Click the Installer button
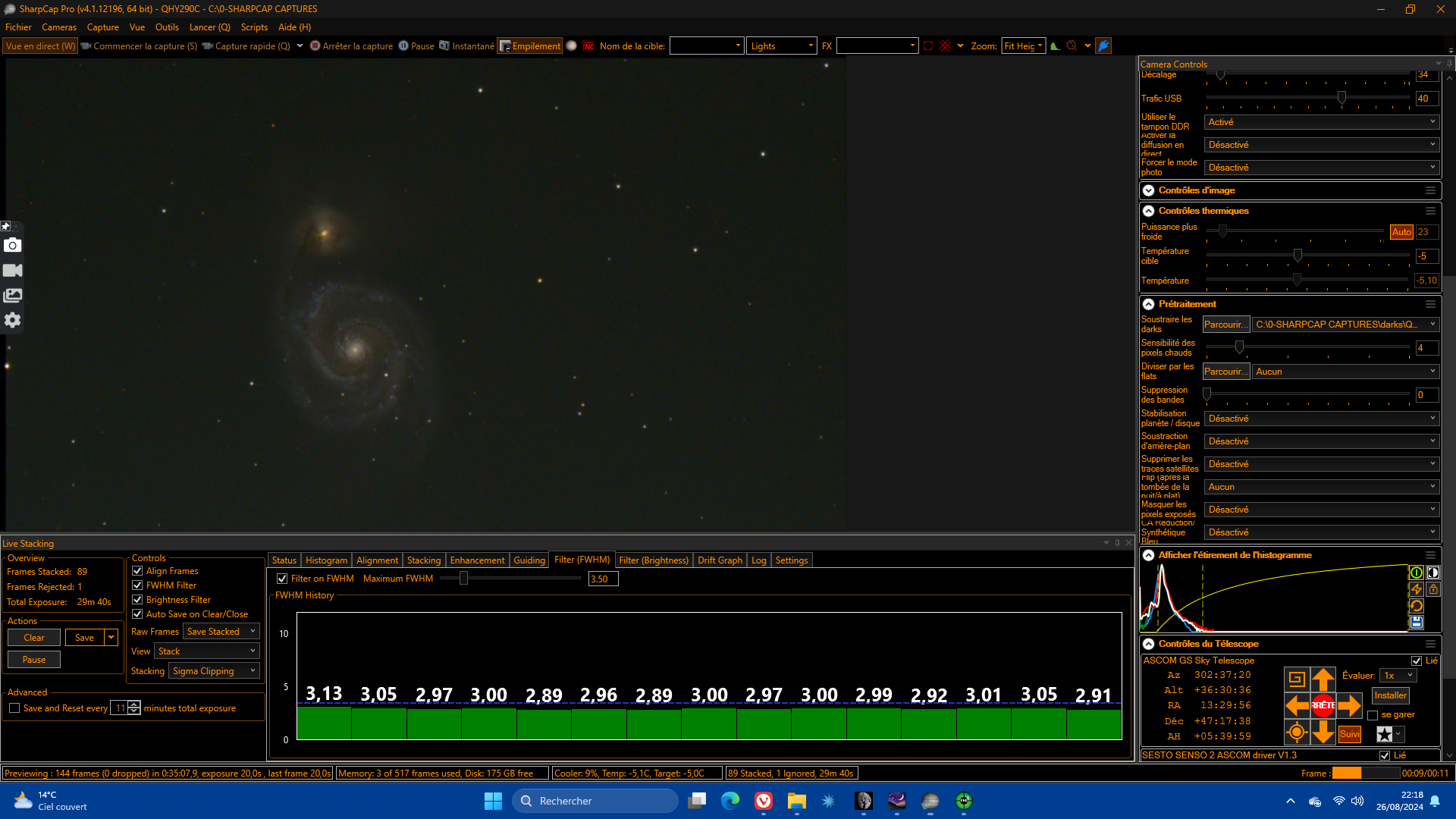This screenshot has width=1456, height=819. [x=1390, y=695]
